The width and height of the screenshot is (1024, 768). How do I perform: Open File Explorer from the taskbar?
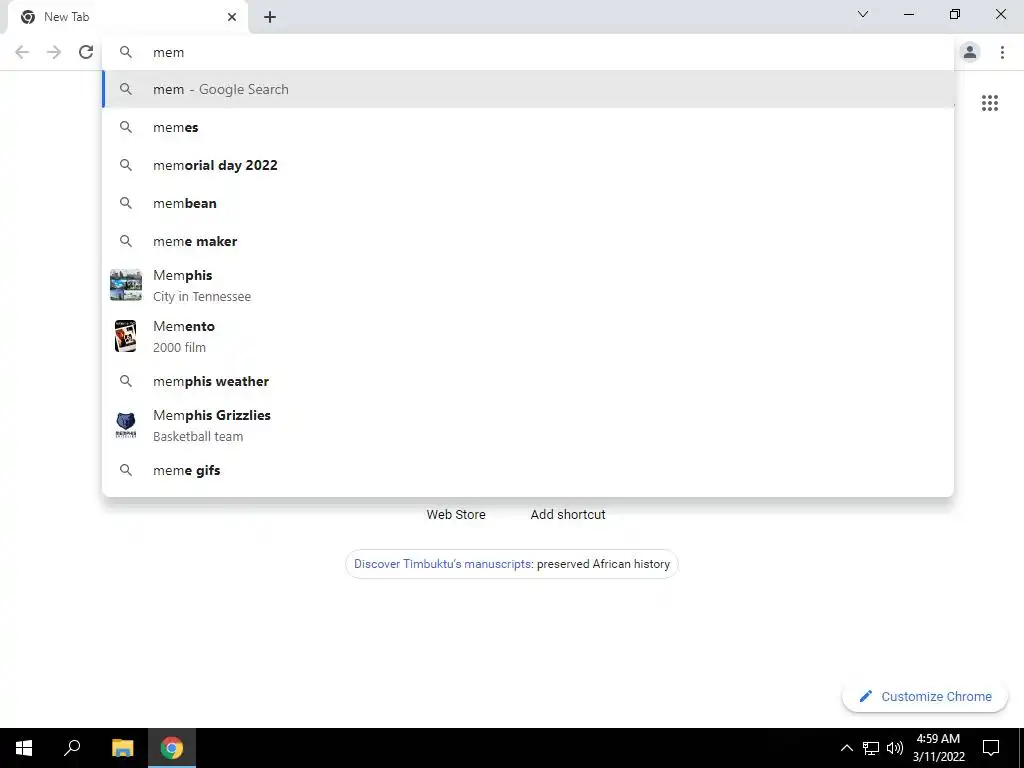point(122,748)
